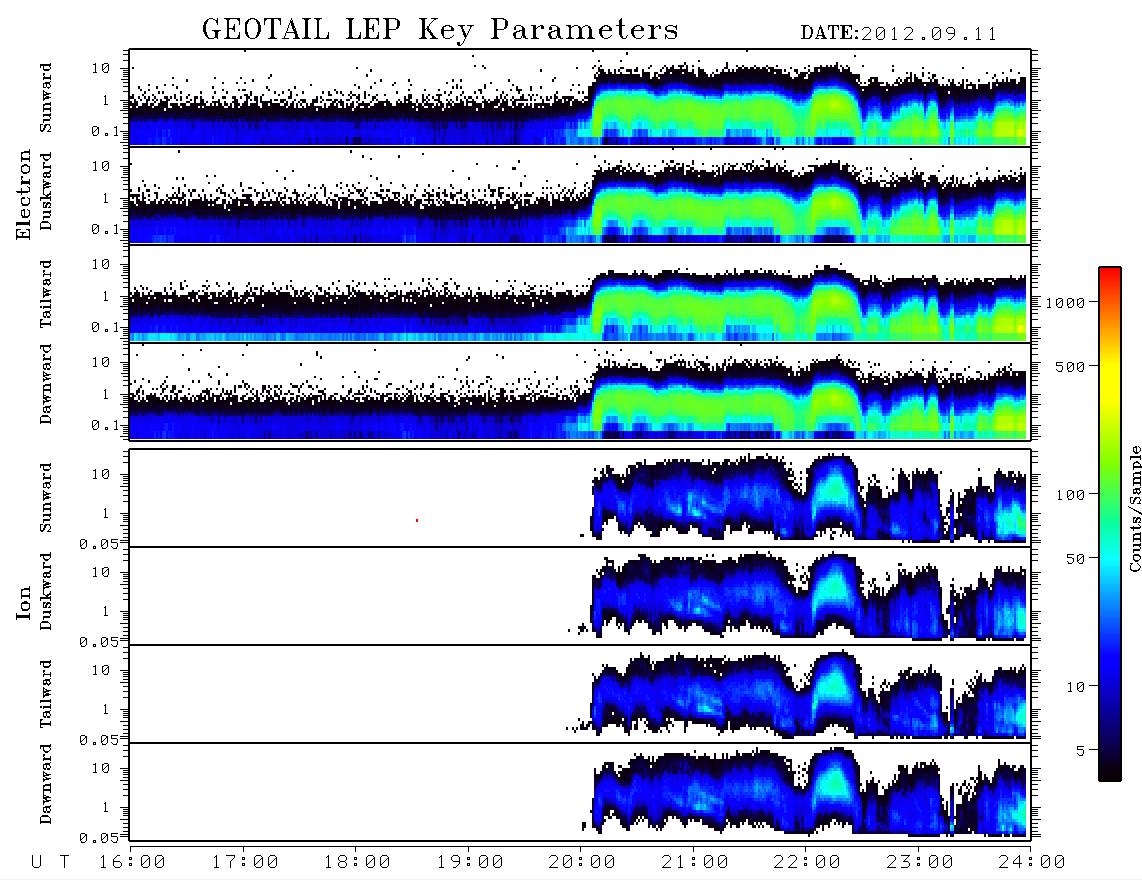Click the '0.1' tick of Electron Sunward panel
The width and height of the screenshot is (1142, 880).
pos(105,131)
